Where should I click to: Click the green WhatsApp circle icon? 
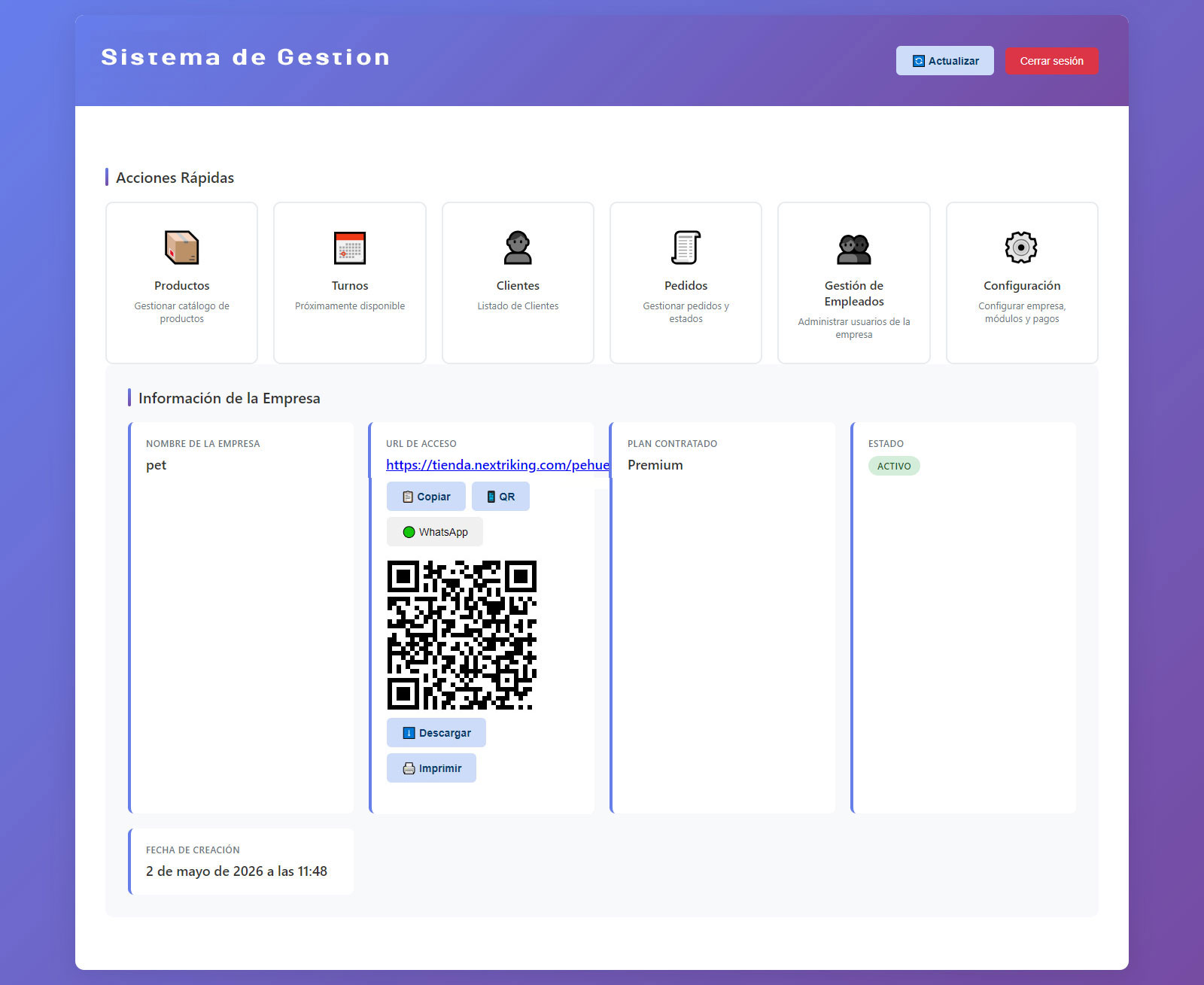pyautogui.click(x=409, y=532)
